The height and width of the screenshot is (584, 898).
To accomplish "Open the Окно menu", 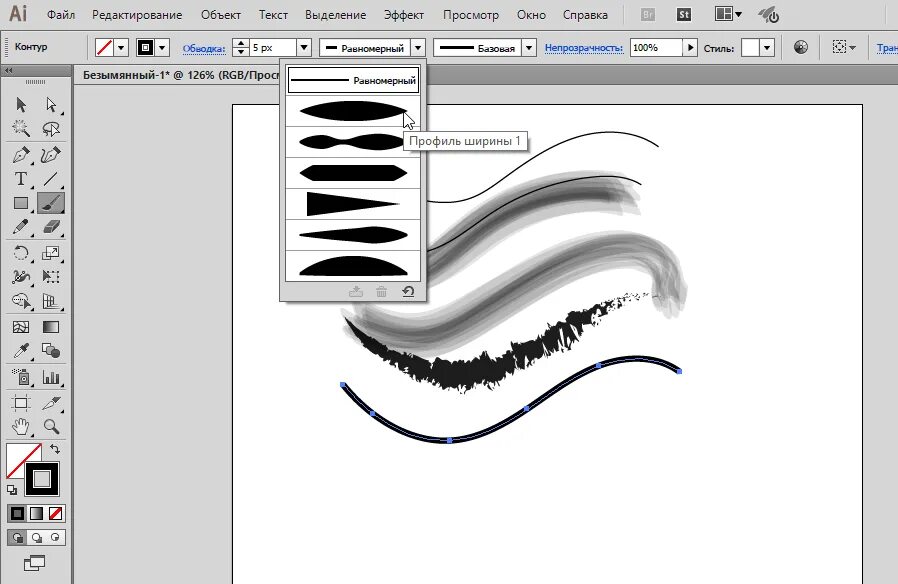I will pos(531,14).
